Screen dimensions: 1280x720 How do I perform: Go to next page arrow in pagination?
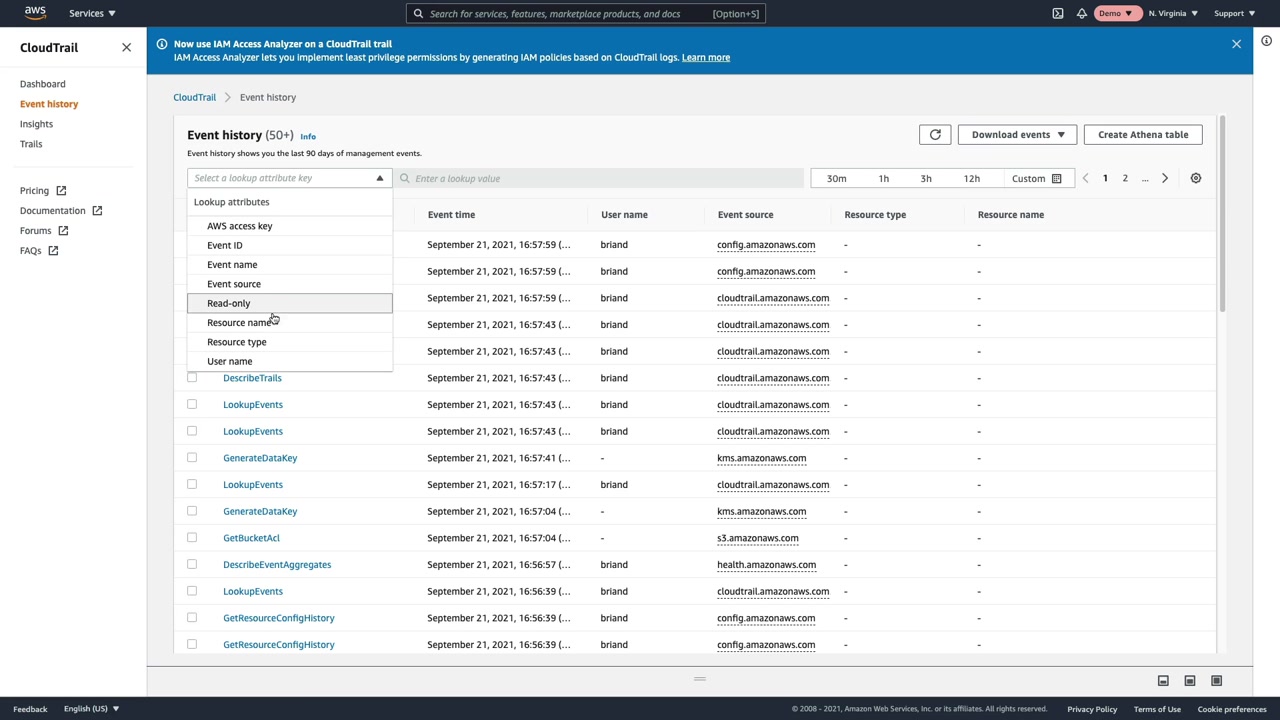pos(1164,178)
